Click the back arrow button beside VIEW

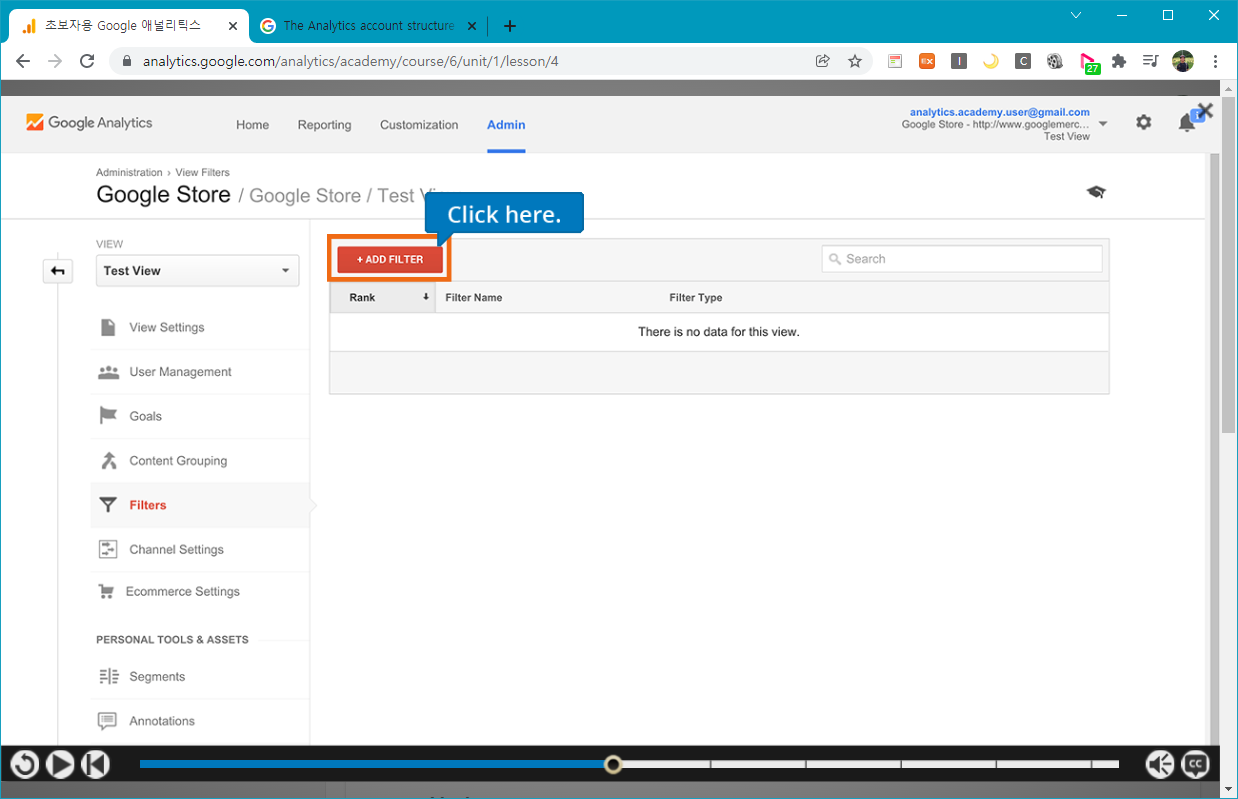click(x=58, y=271)
